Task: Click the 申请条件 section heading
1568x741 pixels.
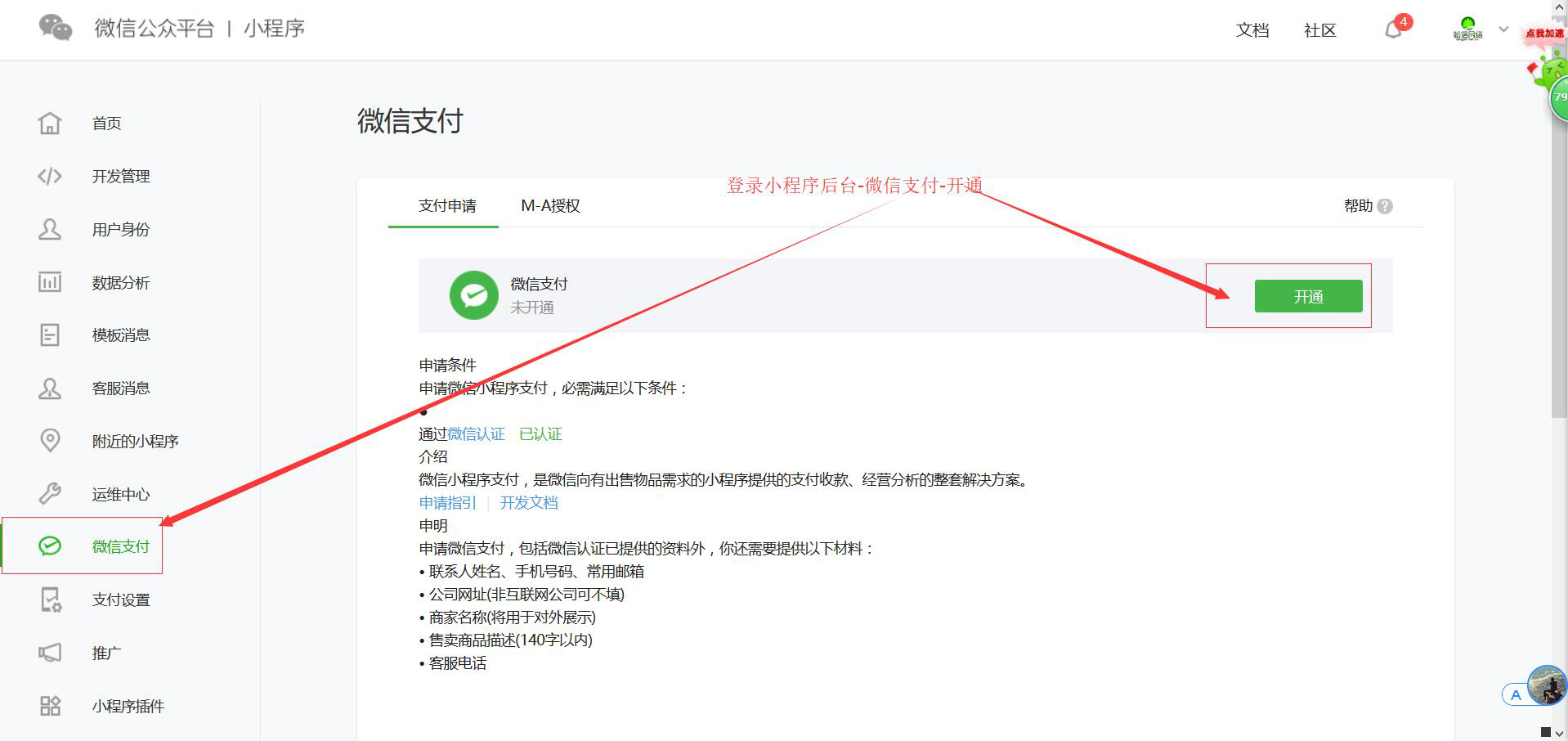Action: 447,365
